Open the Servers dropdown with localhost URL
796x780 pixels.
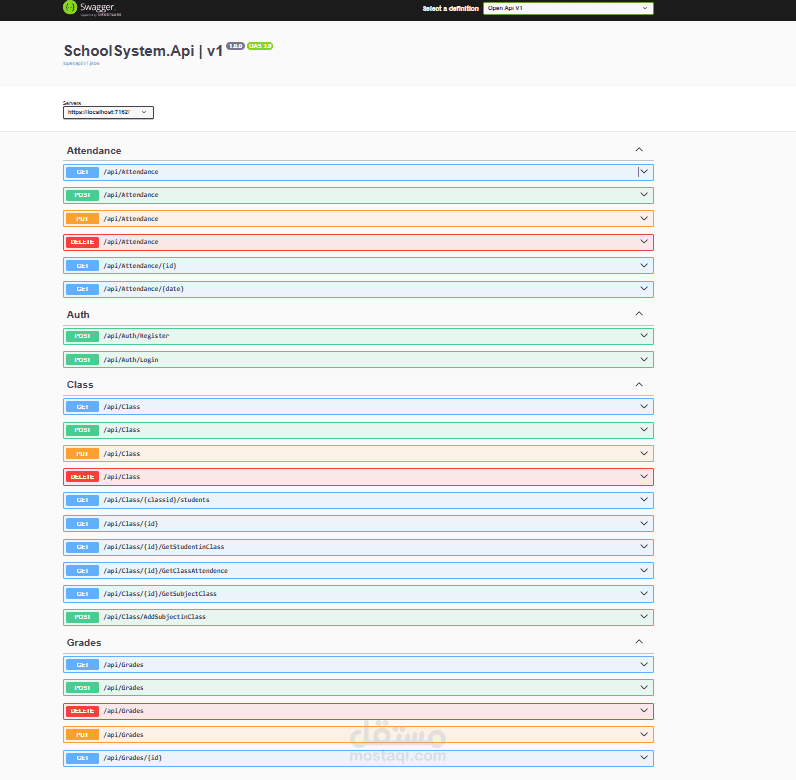108,112
